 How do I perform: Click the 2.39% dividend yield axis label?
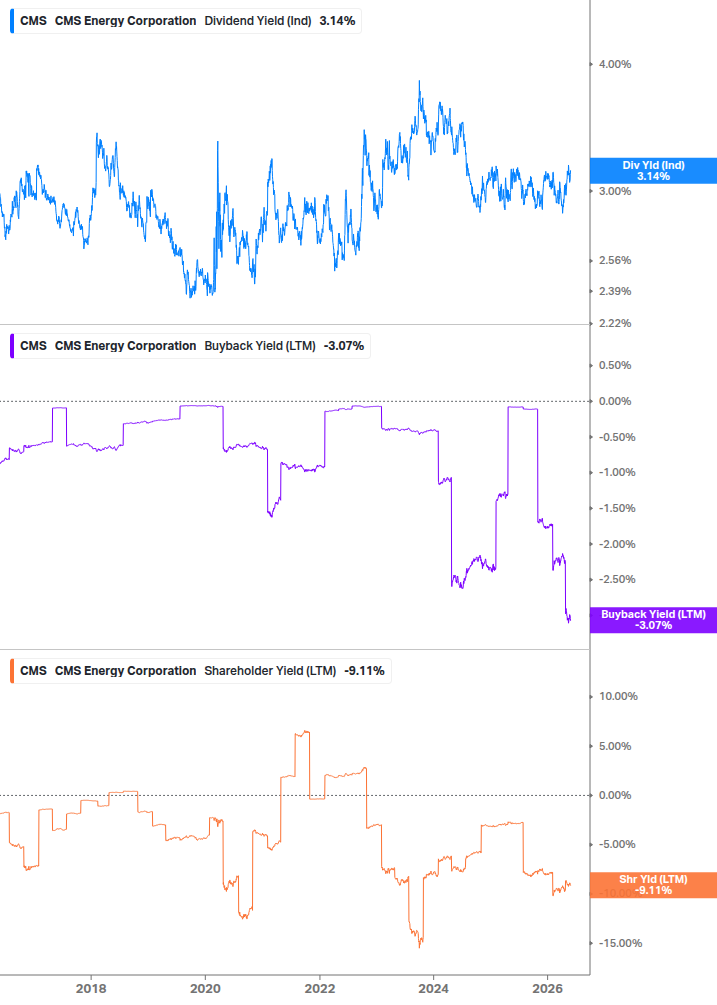(x=614, y=291)
